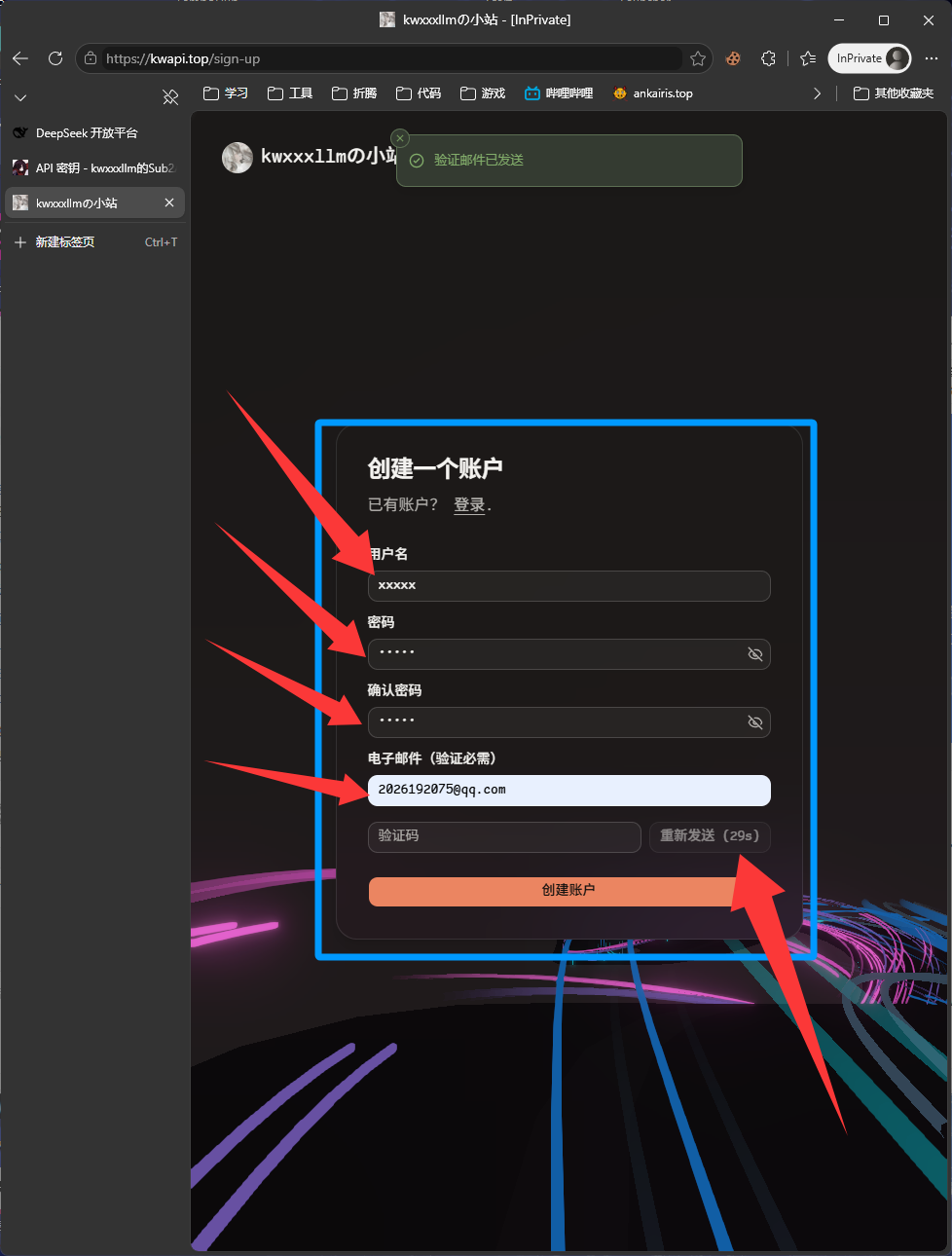This screenshot has height=1256, width=952.
Task: Open the 游戏 favorites folder
Action: click(483, 93)
